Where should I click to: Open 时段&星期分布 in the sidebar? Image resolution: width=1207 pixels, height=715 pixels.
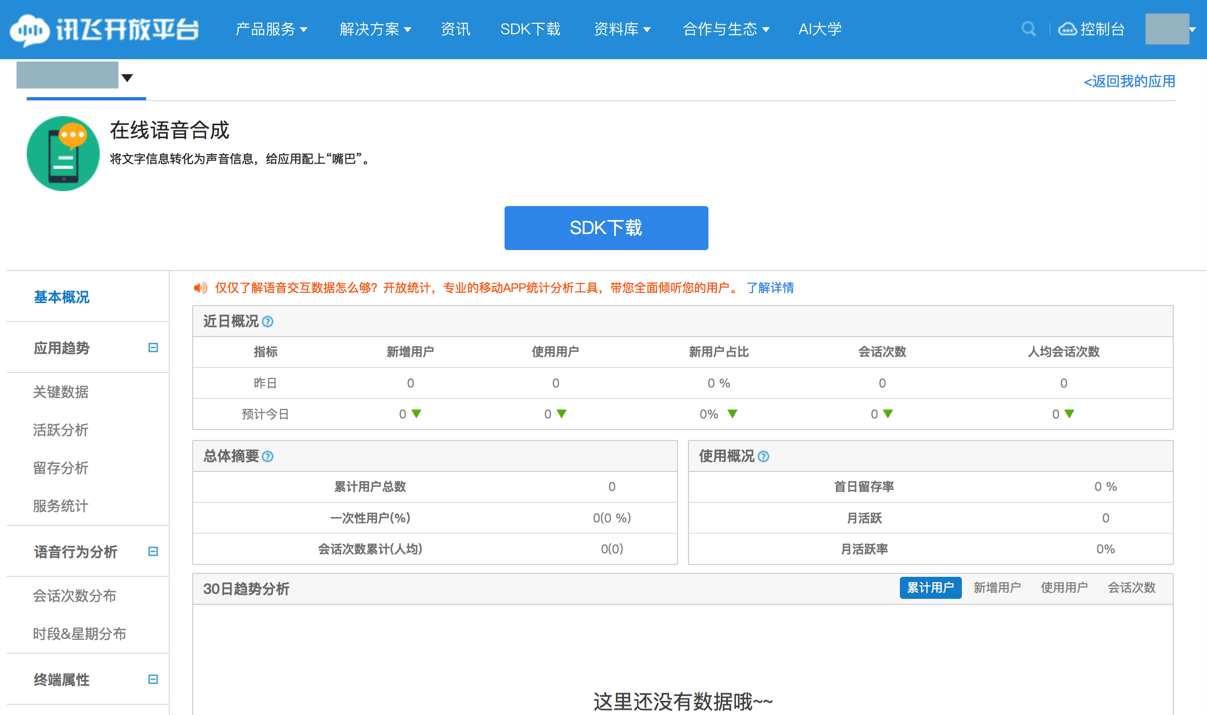coord(79,634)
